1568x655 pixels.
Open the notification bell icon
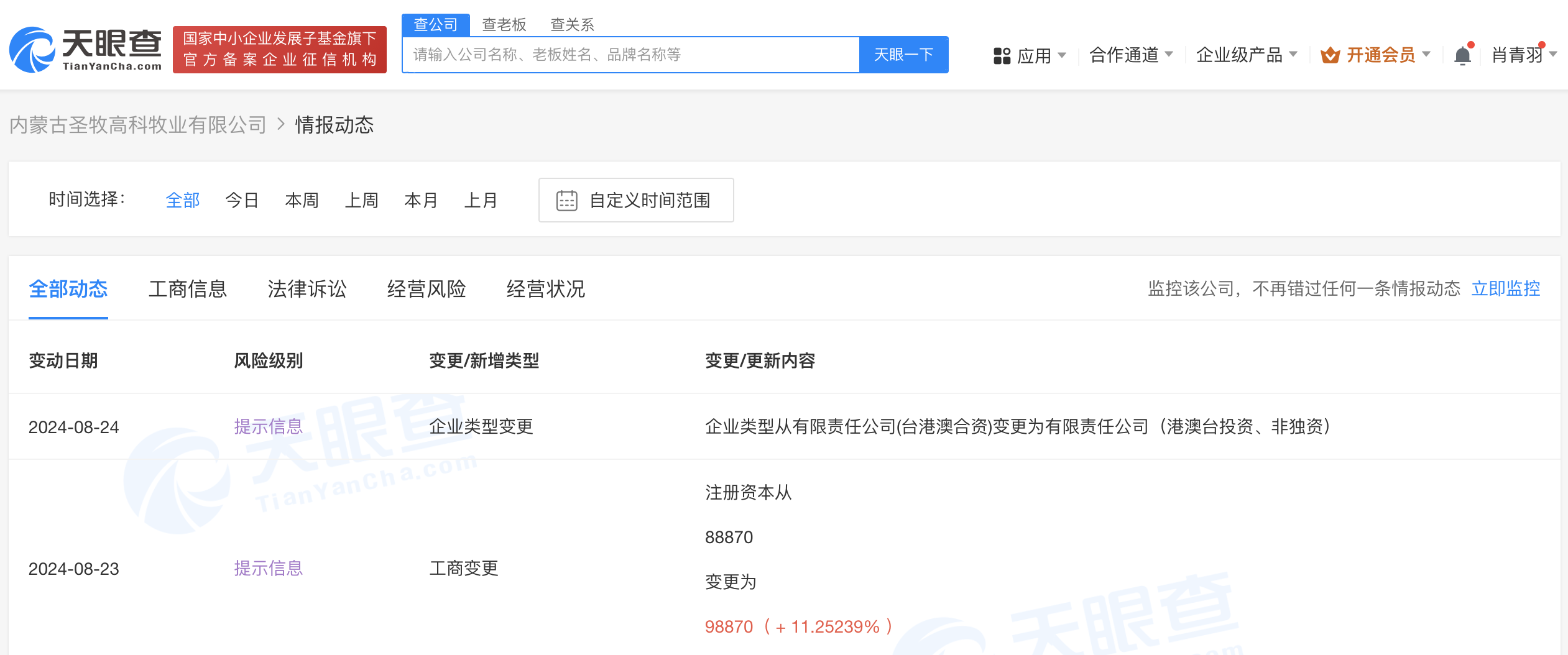tap(1462, 55)
